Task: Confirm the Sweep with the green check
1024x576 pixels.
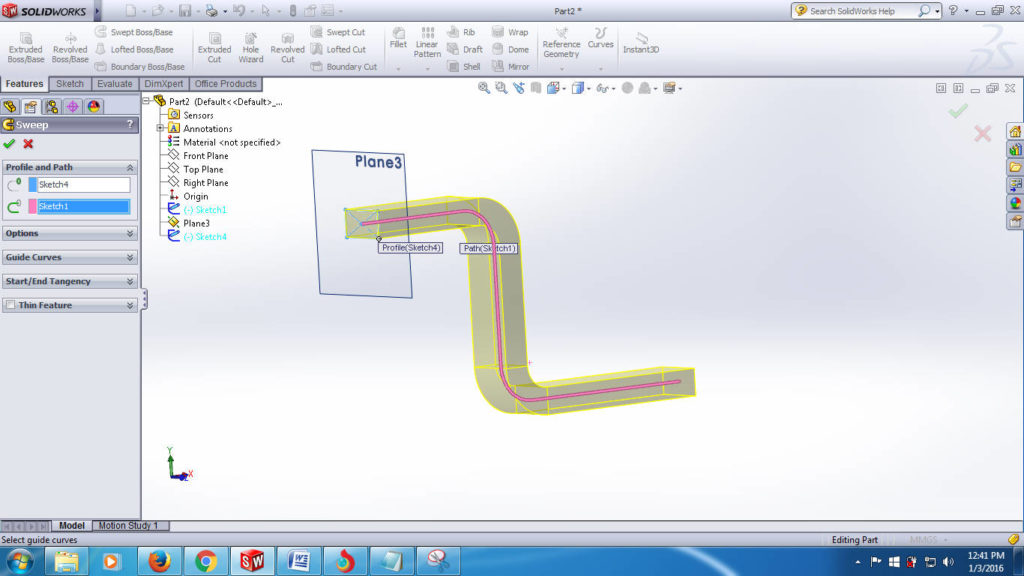Action: point(8,143)
